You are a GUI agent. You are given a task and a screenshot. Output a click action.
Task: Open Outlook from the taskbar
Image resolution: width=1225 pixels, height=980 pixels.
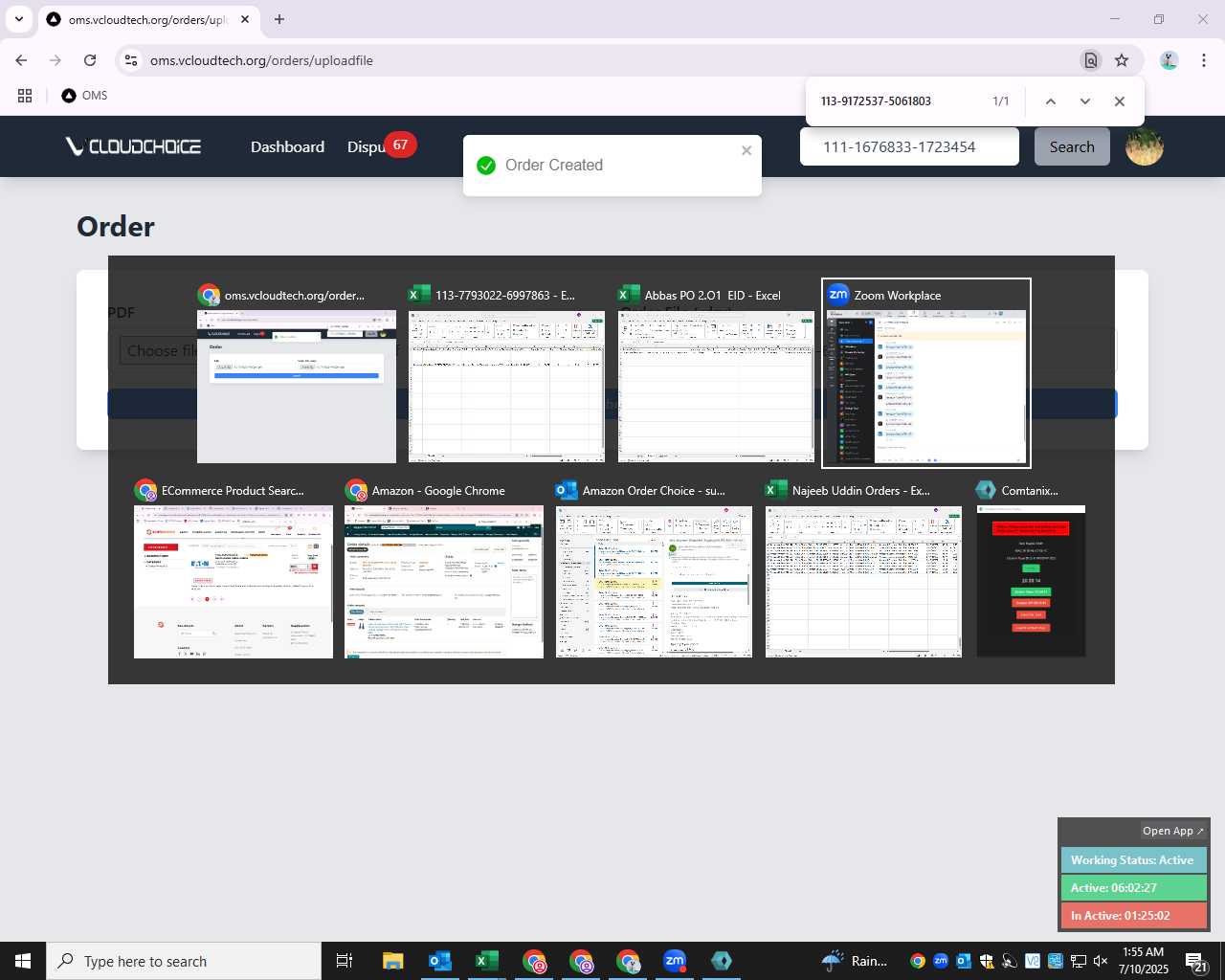point(440,961)
